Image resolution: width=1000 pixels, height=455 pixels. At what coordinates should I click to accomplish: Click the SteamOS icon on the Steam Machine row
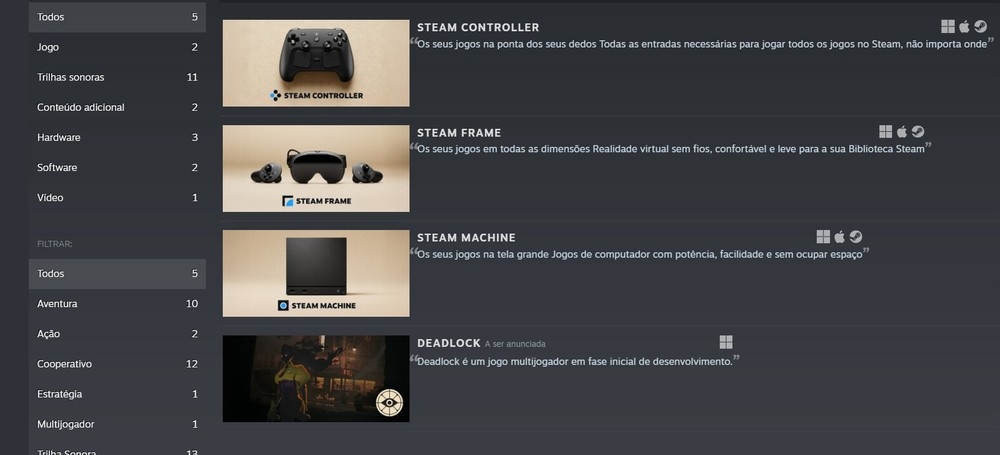click(x=856, y=237)
